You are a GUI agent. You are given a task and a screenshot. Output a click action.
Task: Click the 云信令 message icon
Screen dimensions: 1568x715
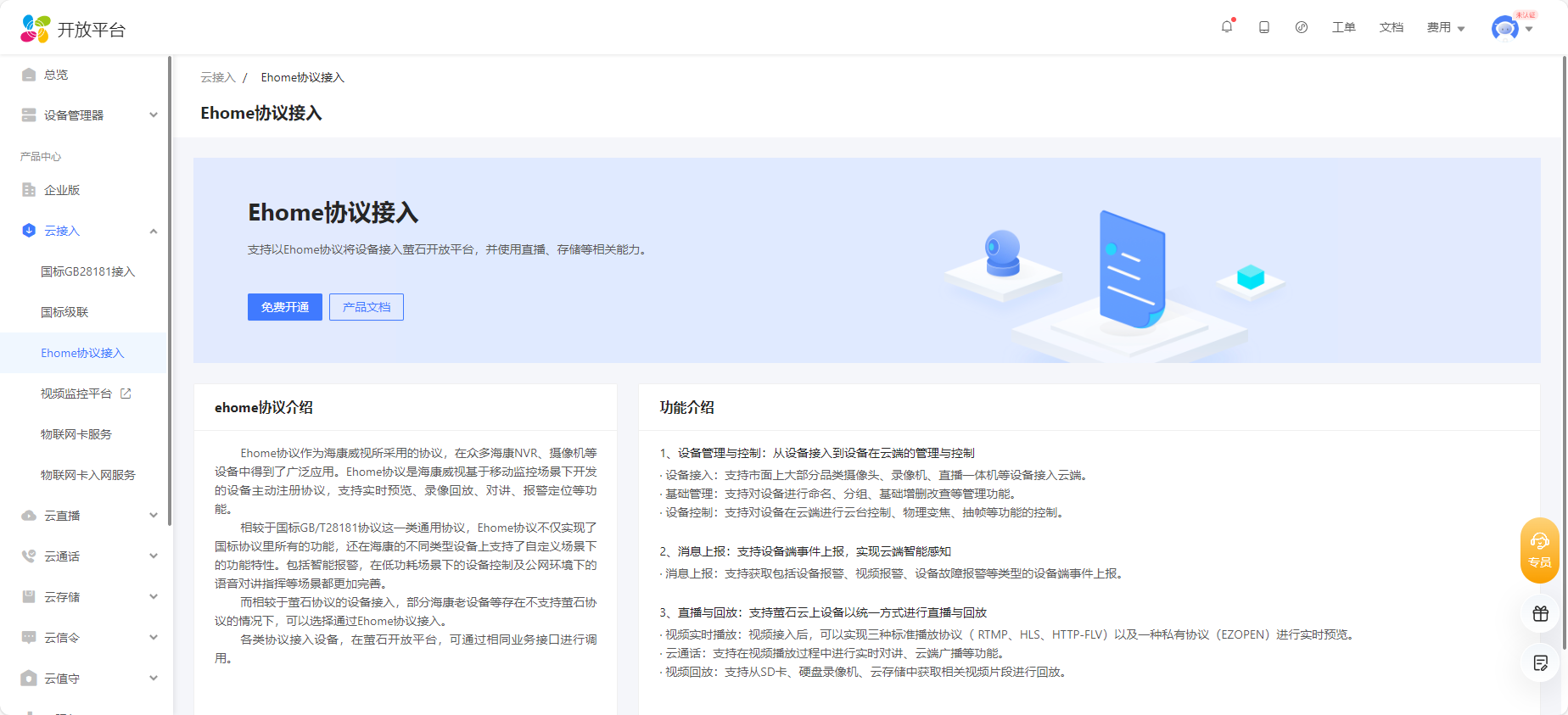tap(29, 638)
